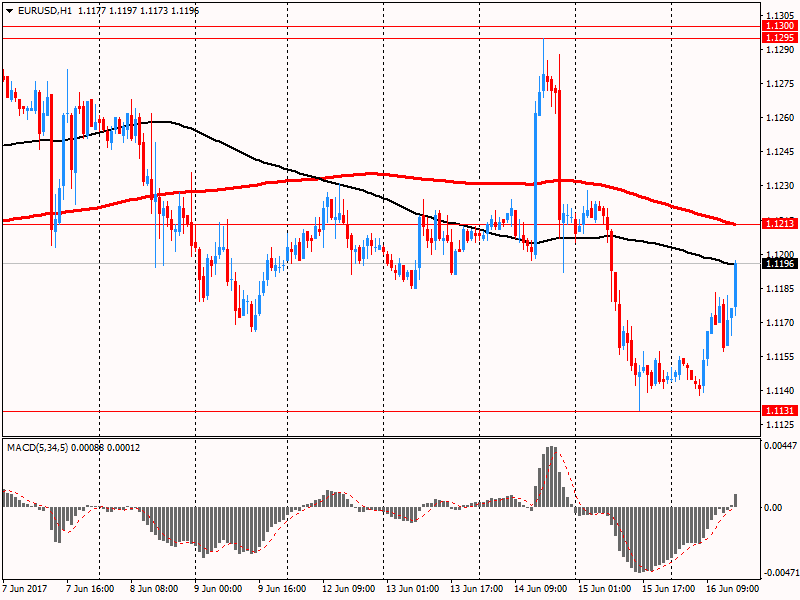Click the 1.1170 price scale value
The image size is (800, 600).
[x=780, y=323]
